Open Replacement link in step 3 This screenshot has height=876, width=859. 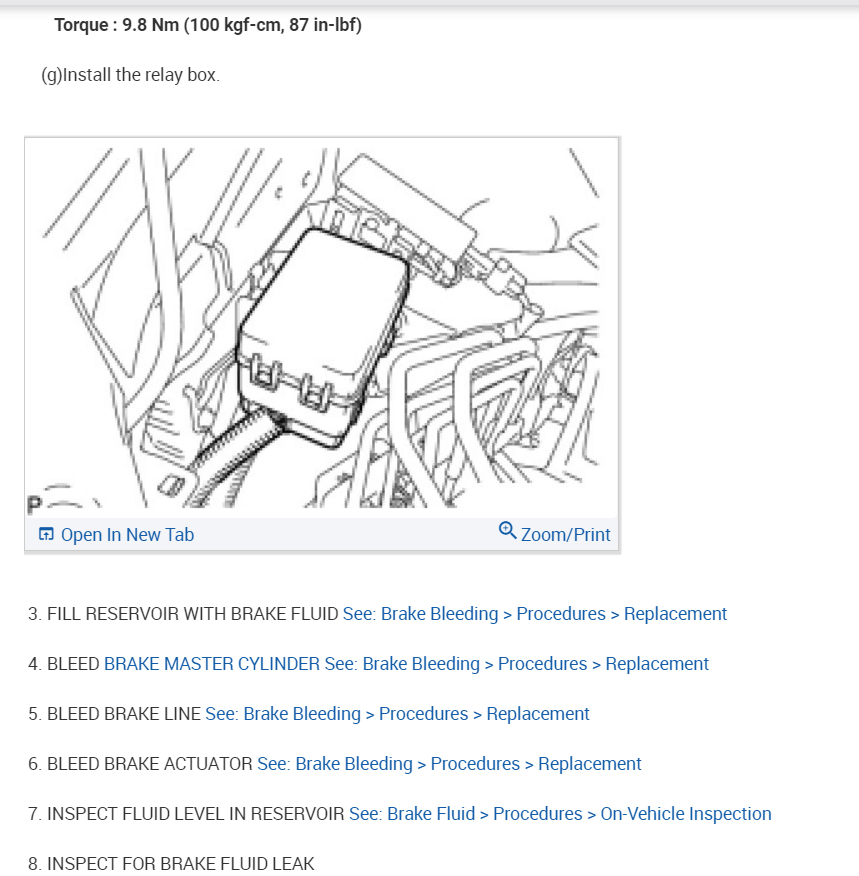pyautogui.click(x=675, y=613)
